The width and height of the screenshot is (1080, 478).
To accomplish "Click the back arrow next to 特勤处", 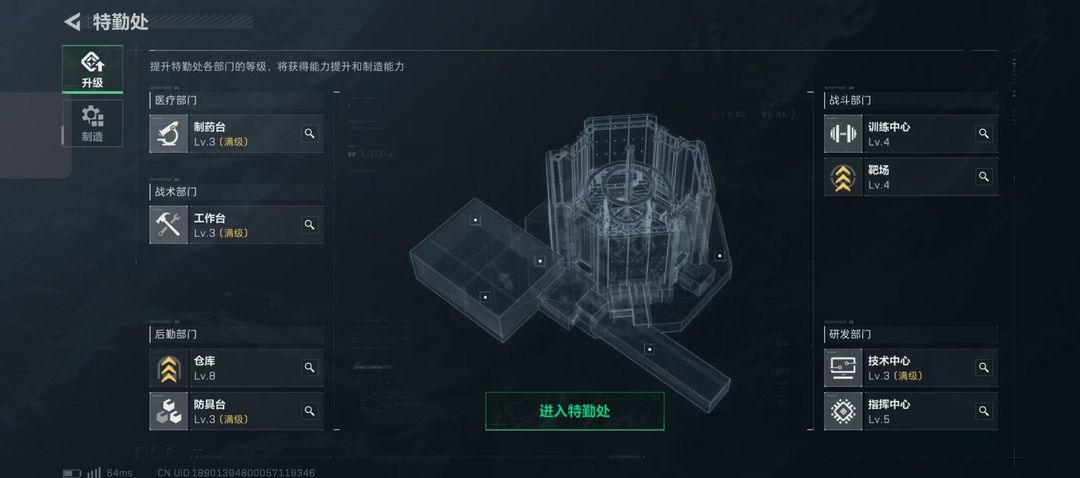I will (x=72, y=22).
